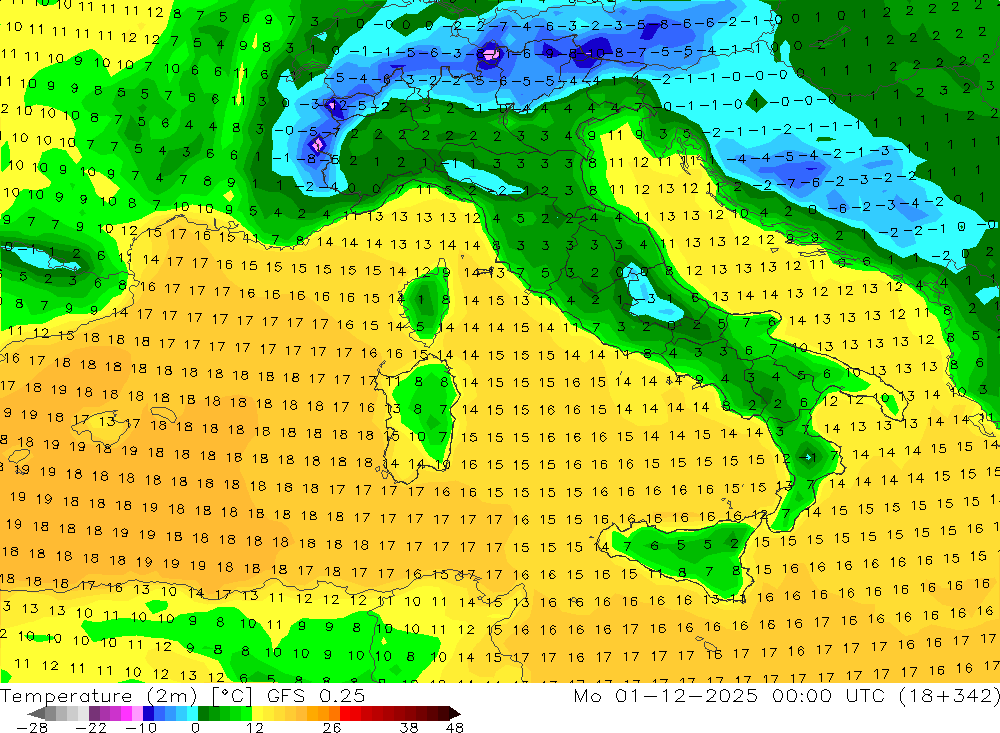Image resolution: width=1000 pixels, height=733 pixels.
Task: Click the "GFS 0.25" model label
Action: click(x=316, y=695)
